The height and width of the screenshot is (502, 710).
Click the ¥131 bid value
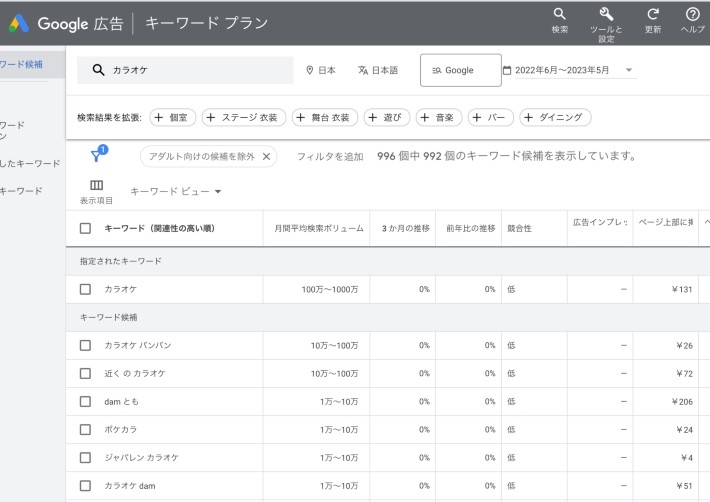coord(682,289)
